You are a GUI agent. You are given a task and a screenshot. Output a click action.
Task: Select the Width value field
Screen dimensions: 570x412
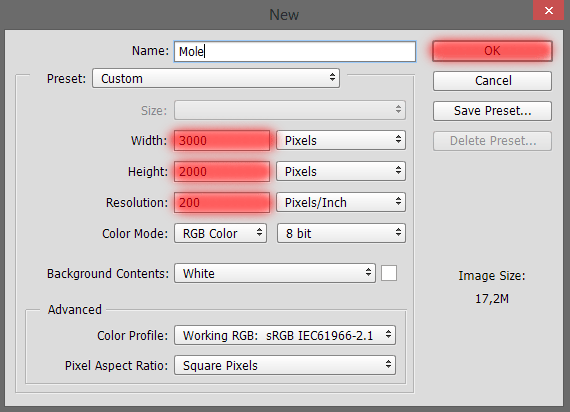tap(222, 140)
